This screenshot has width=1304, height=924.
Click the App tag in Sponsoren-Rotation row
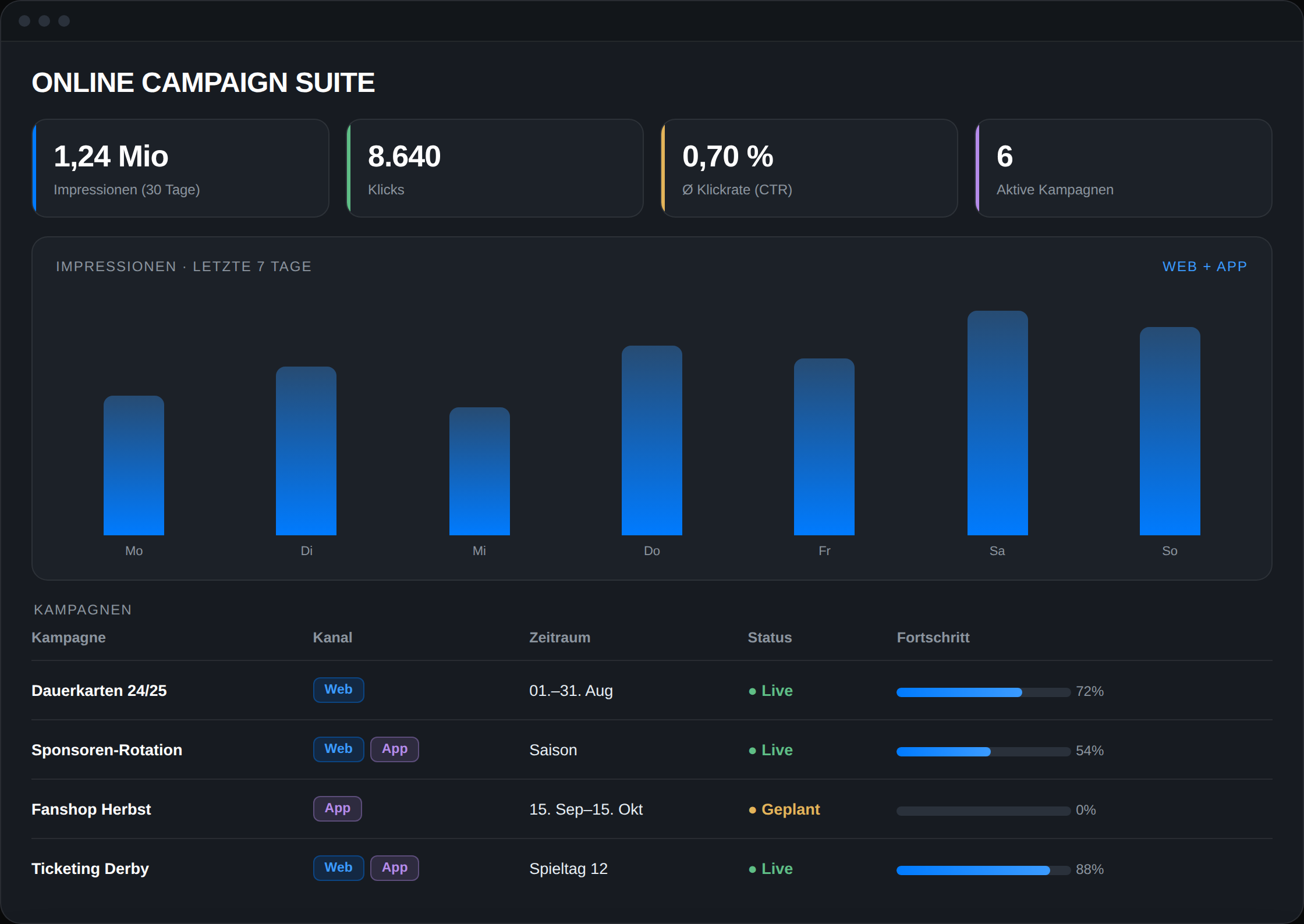click(395, 749)
